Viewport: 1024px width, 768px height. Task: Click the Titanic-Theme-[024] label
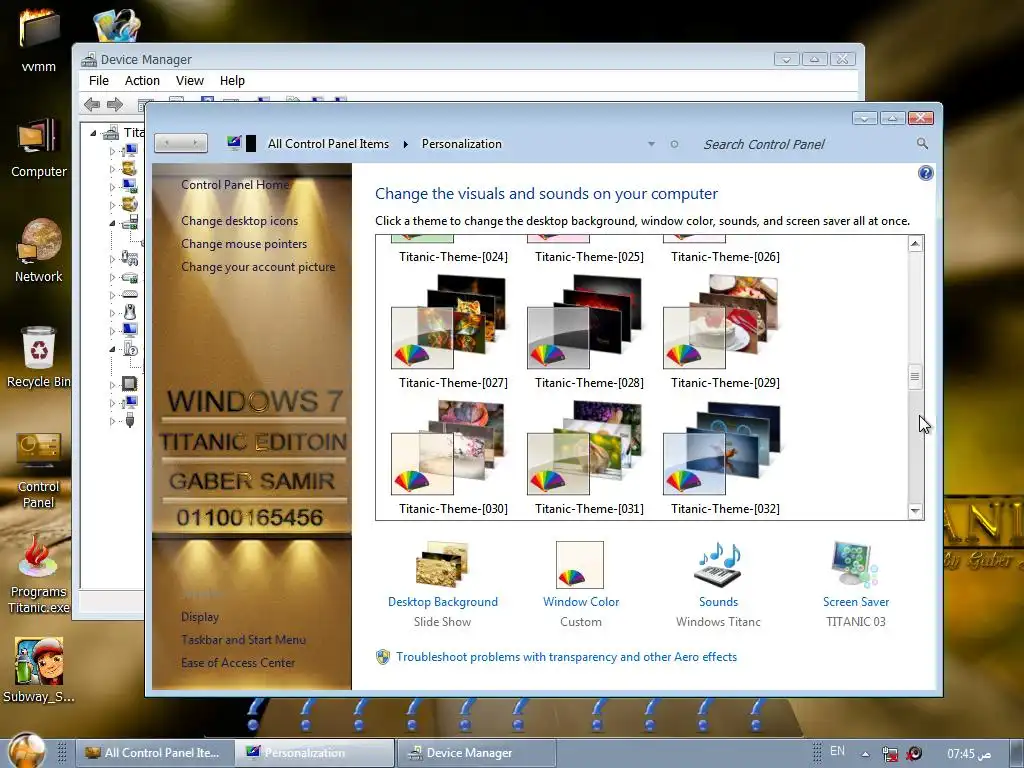pyautogui.click(x=453, y=257)
